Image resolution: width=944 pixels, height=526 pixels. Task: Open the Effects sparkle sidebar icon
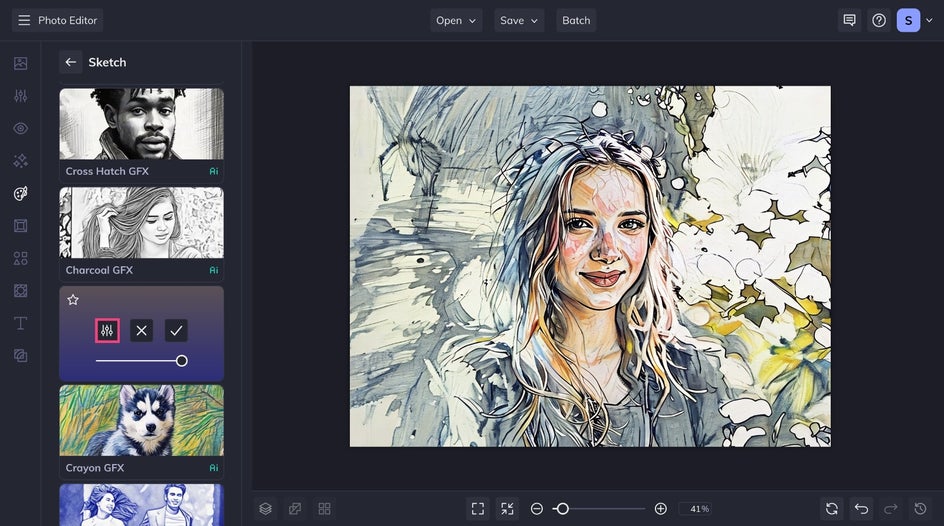(20, 161)
